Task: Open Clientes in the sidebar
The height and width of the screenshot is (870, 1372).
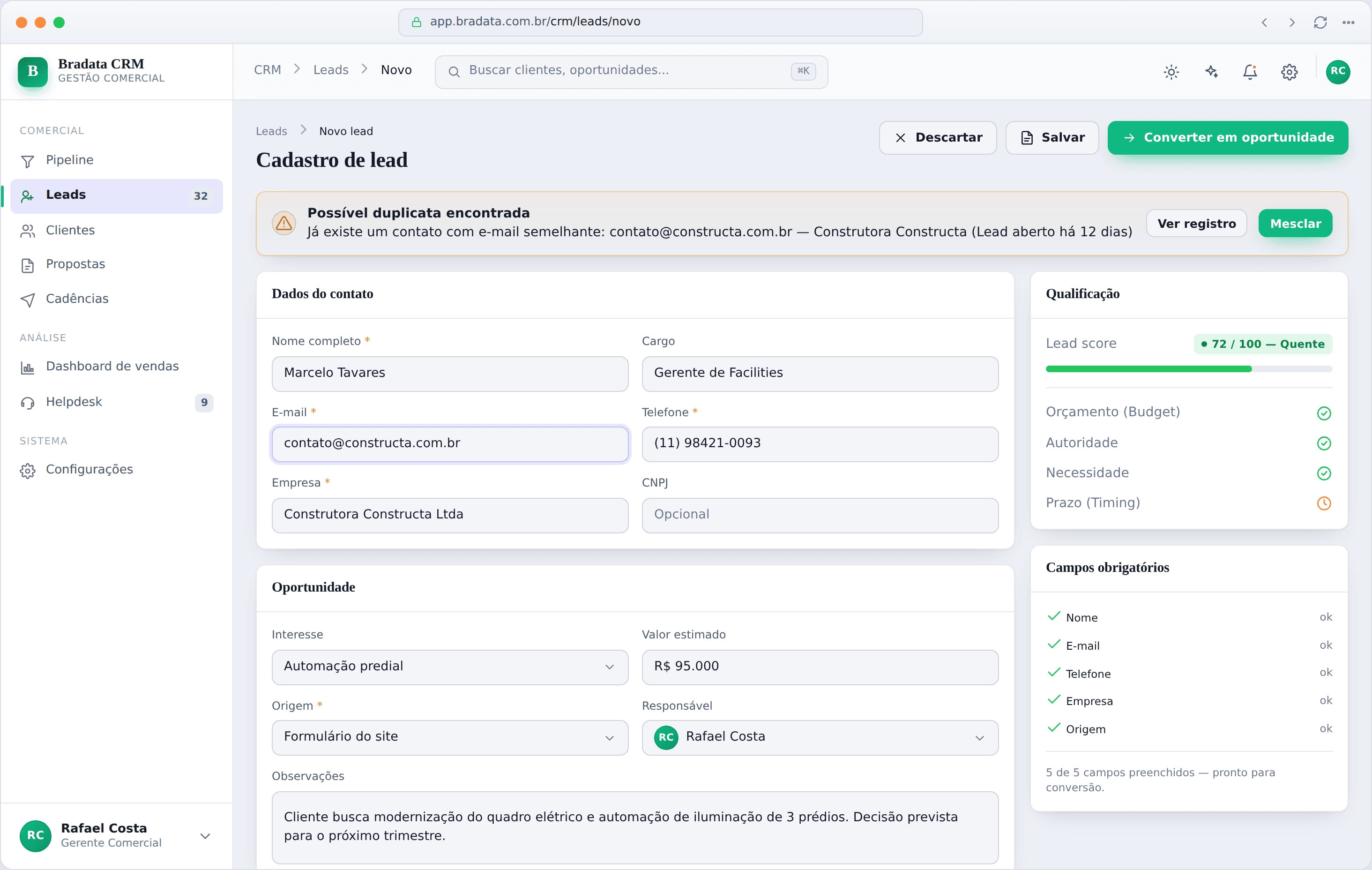Action: [x=116, y=230]
